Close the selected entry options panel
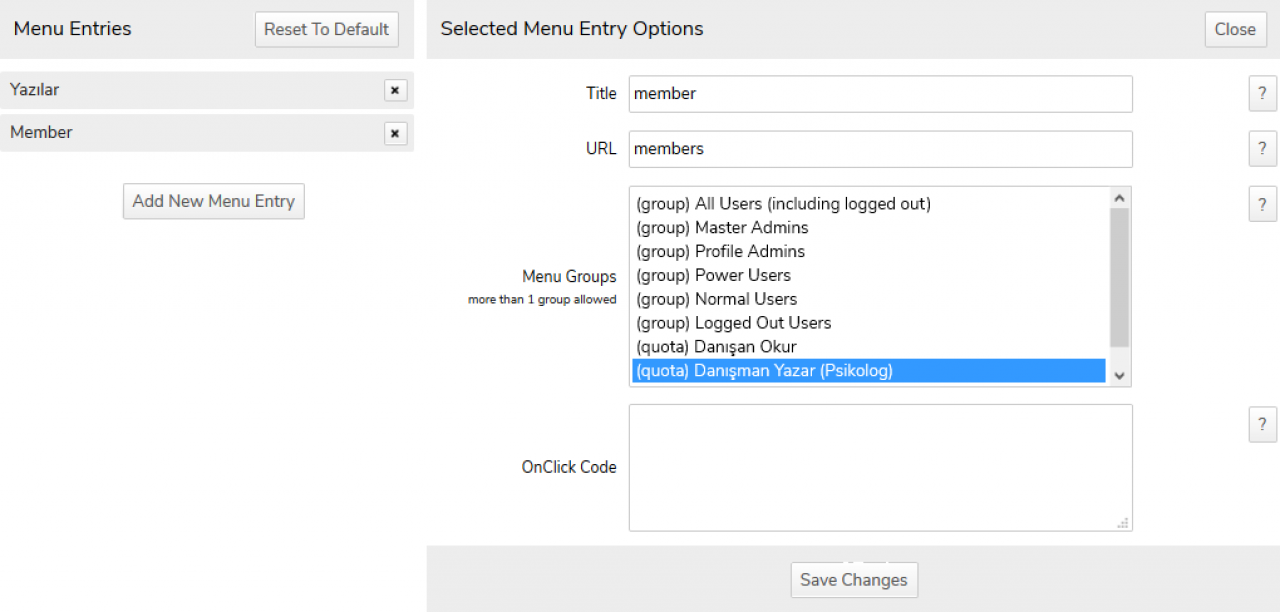The image size is (1280, 612). (x=1235, y=29)
